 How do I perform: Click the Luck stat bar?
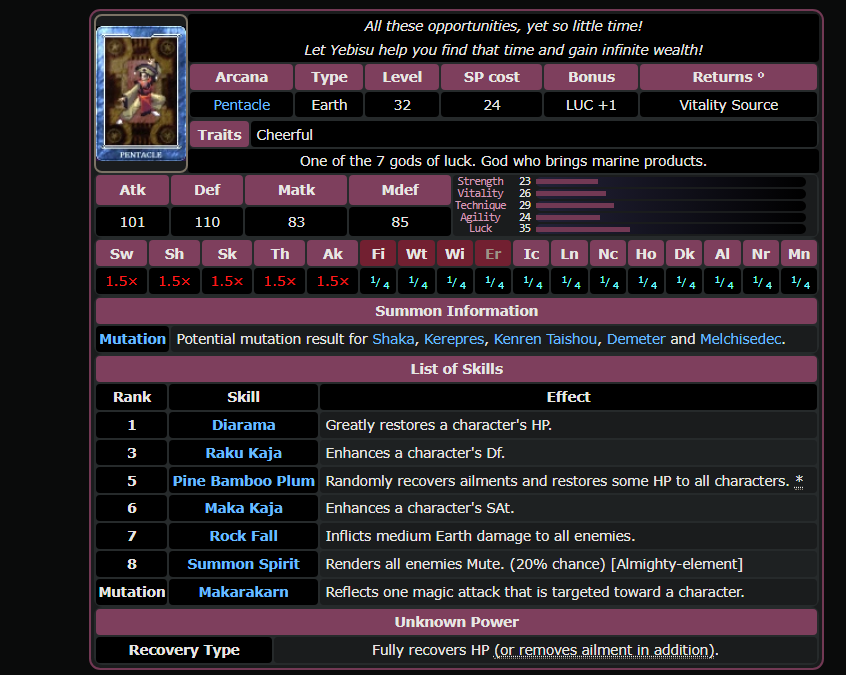[x=671, y=229]
